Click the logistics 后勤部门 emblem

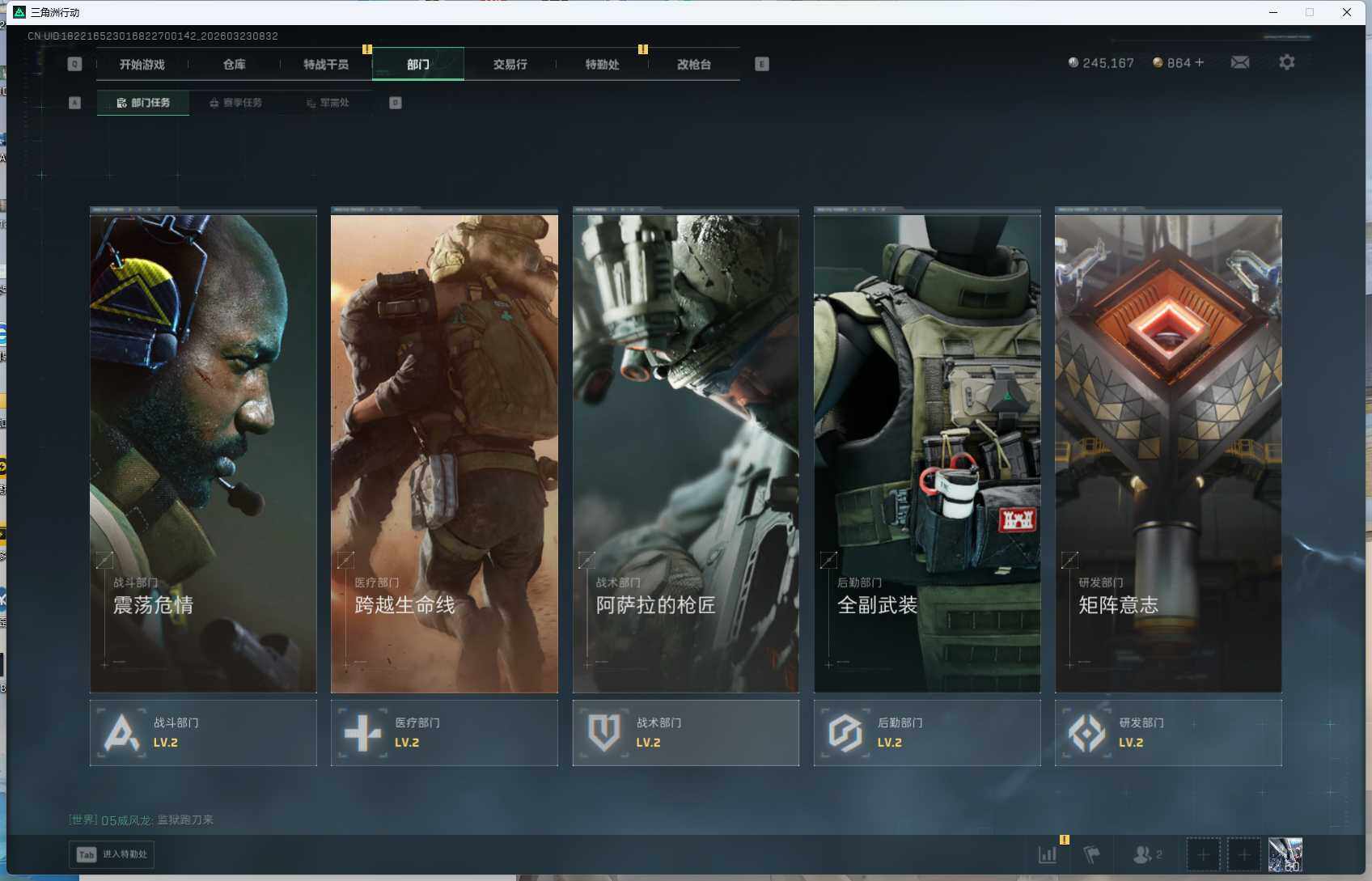point(845,733)
